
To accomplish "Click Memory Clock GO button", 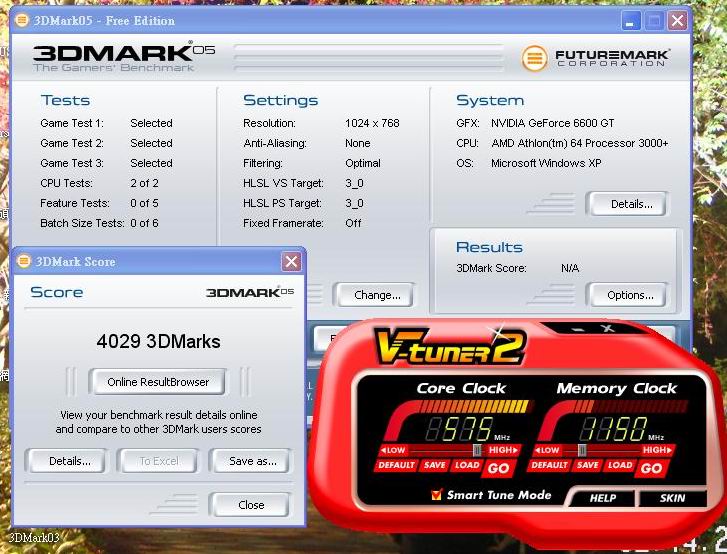I will coord(651,468).
